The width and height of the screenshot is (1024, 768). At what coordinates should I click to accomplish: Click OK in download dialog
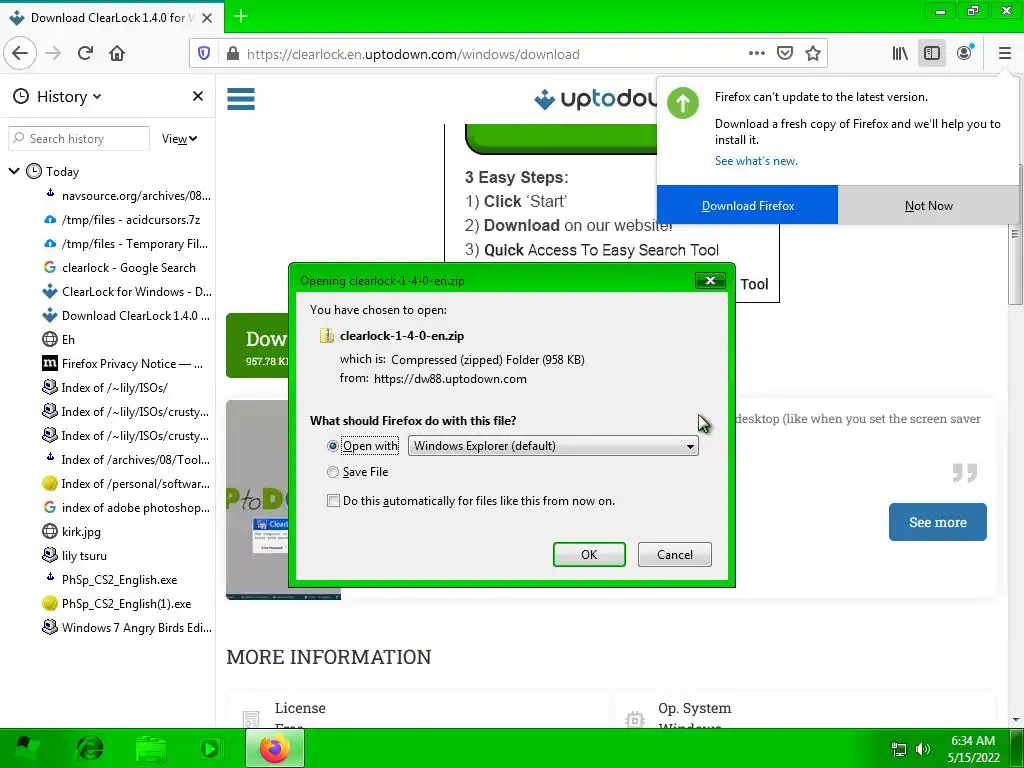coord(589,554)
